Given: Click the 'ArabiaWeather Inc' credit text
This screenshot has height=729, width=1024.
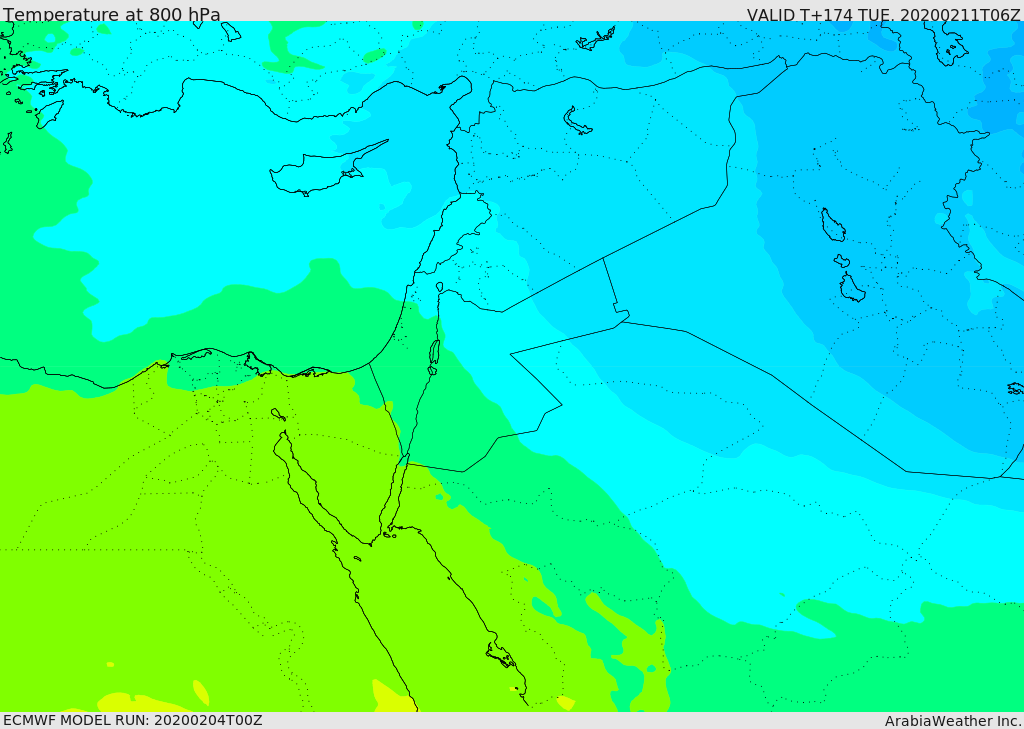Looking at the screenshot, I should (952, 721).
